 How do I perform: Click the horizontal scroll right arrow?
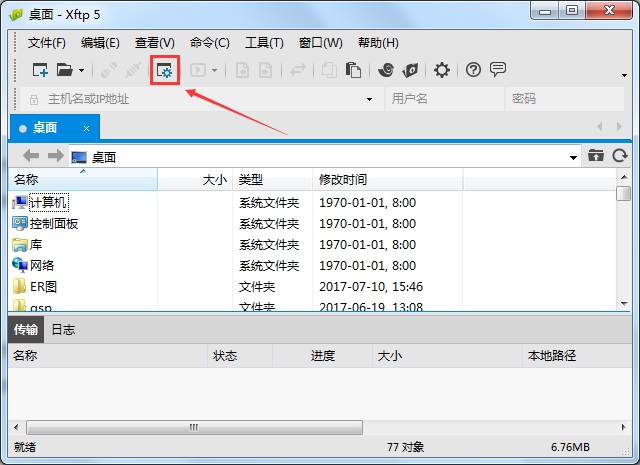click(623, 427)
